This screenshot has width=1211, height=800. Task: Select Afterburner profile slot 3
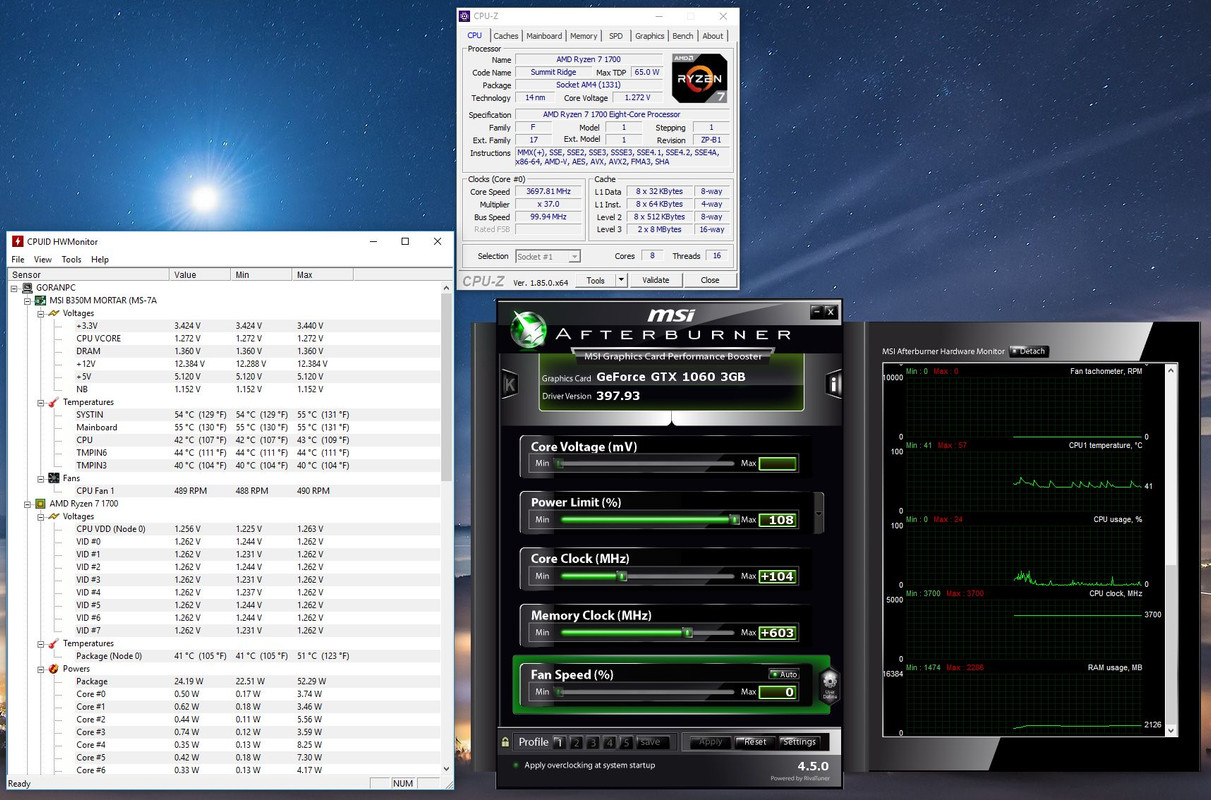593,742
